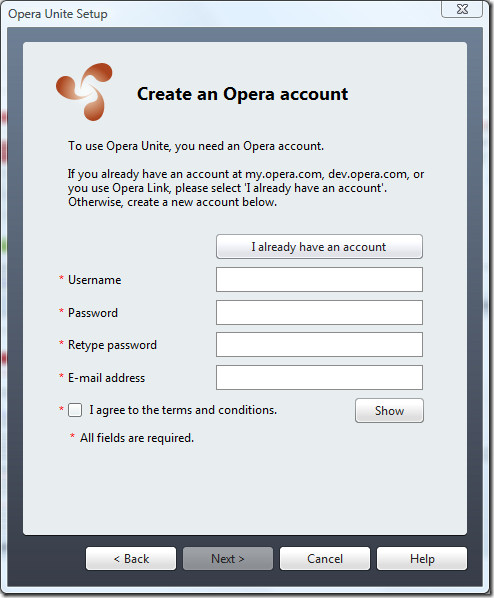The width and height of the screenshot is (494, 598).
Task: Click the 'Create an Opera account' heading
Action: [243, 94]
